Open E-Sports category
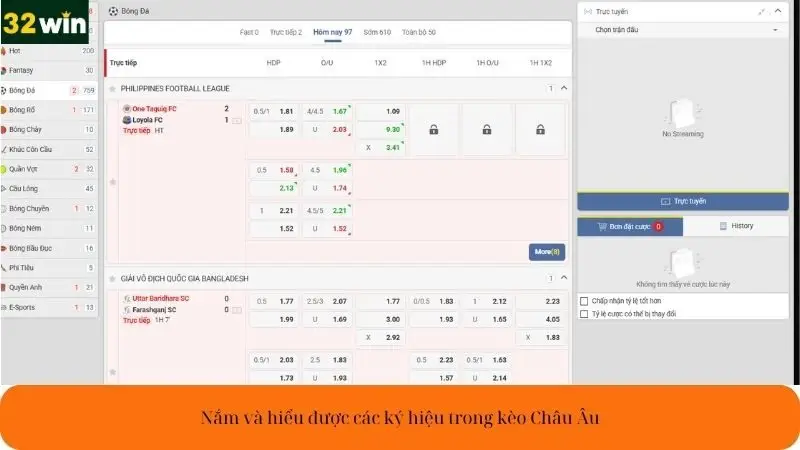Image resolution: width=800 pixels, height=450 pixels. point(48,307)
